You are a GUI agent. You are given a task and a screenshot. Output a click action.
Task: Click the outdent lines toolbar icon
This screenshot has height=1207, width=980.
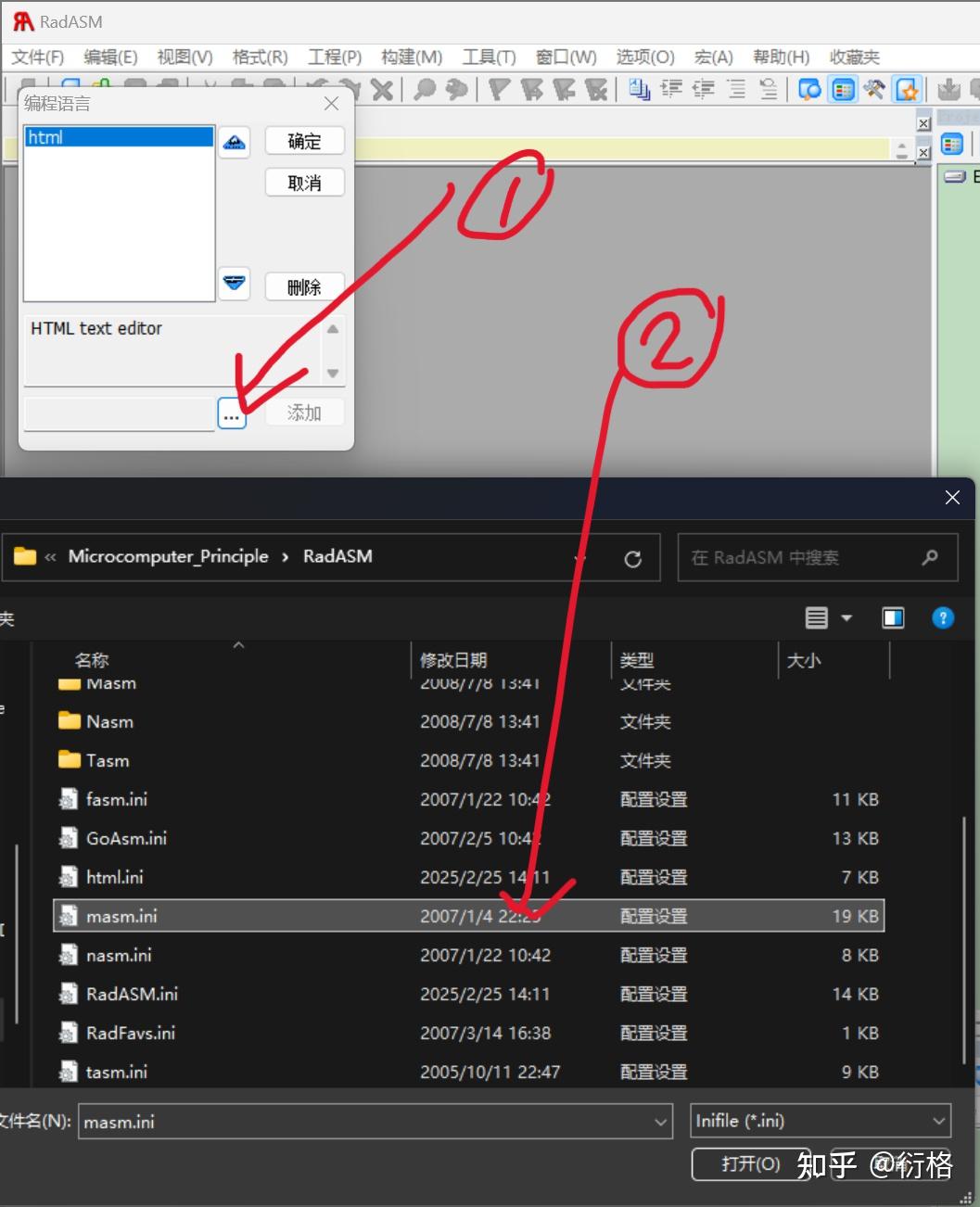point(704,89)
